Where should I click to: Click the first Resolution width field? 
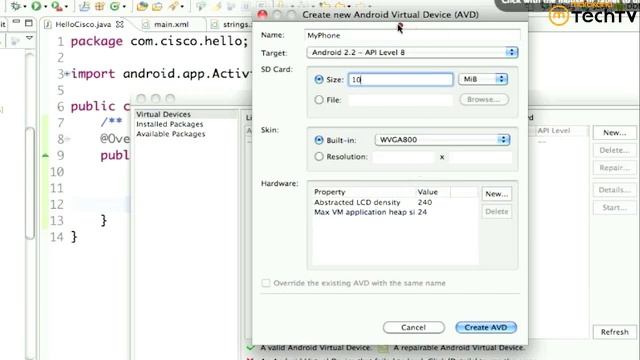pyautogui.click(x=403, y=157)
